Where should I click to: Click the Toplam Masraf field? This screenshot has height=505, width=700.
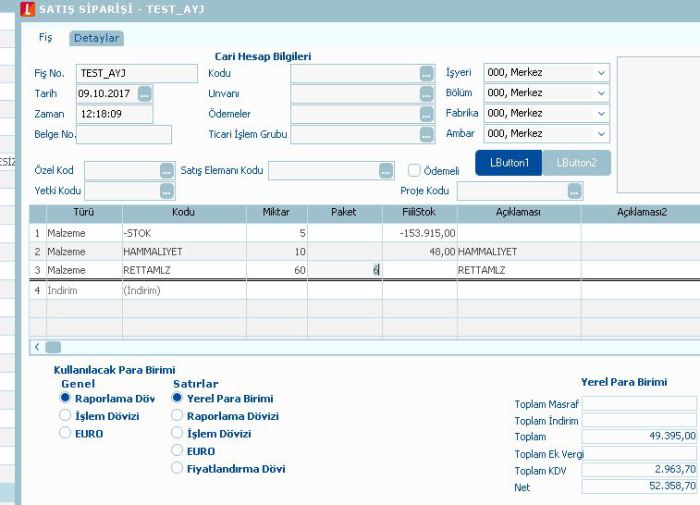639,404
